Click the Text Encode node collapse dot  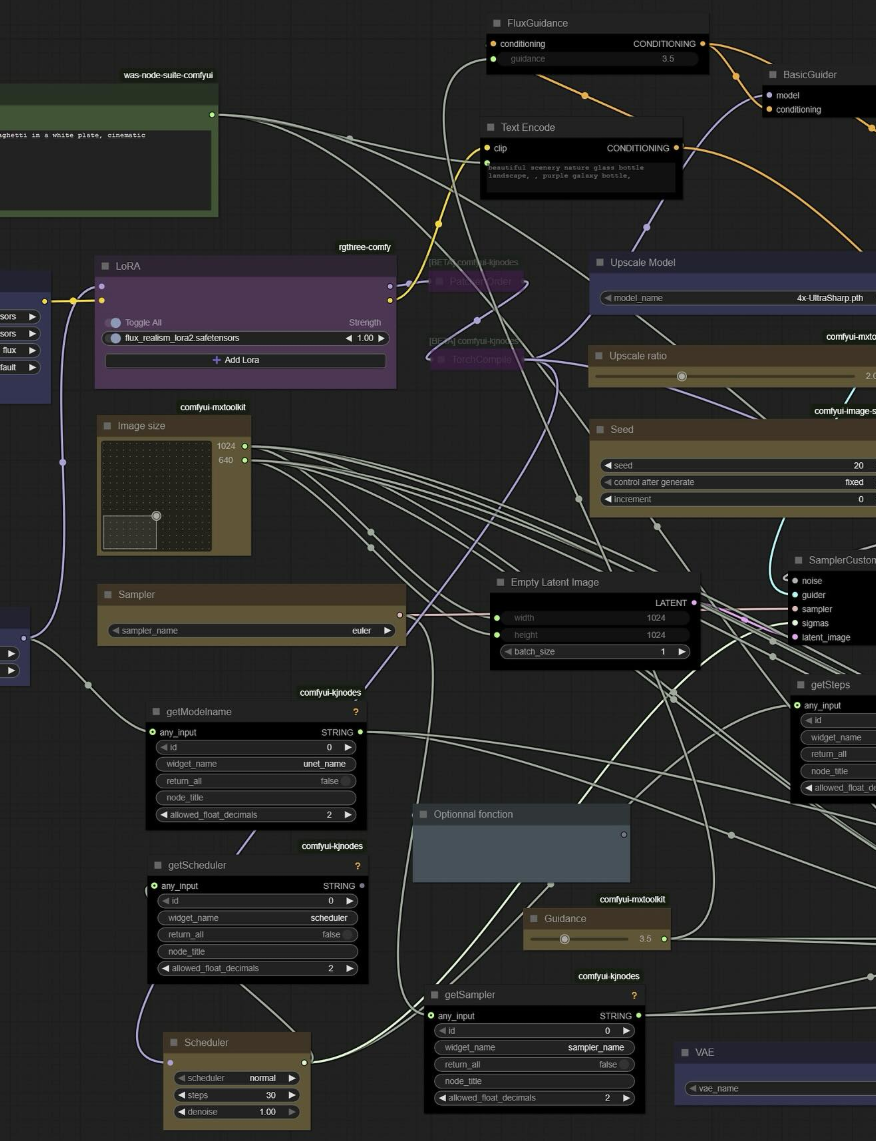(491, 128)
